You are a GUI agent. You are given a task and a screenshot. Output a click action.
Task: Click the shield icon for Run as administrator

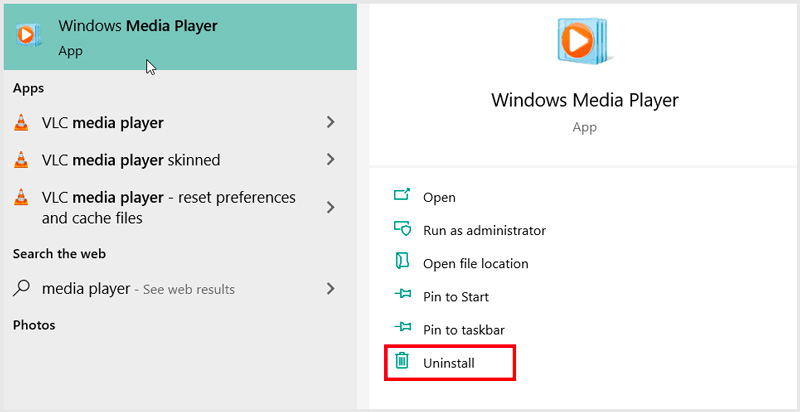click(402, 230)
